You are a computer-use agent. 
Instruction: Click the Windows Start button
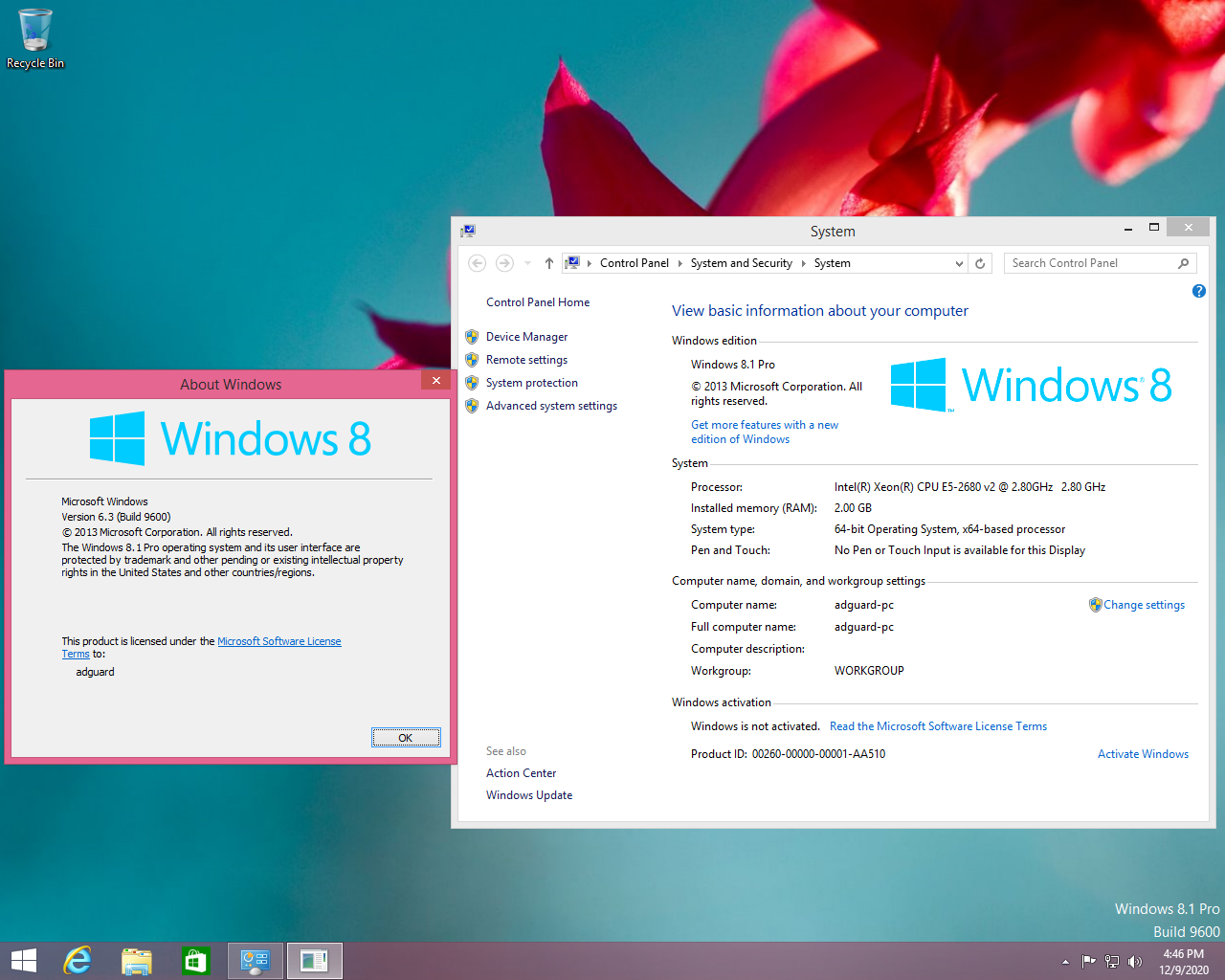click(x=24, y=961)
